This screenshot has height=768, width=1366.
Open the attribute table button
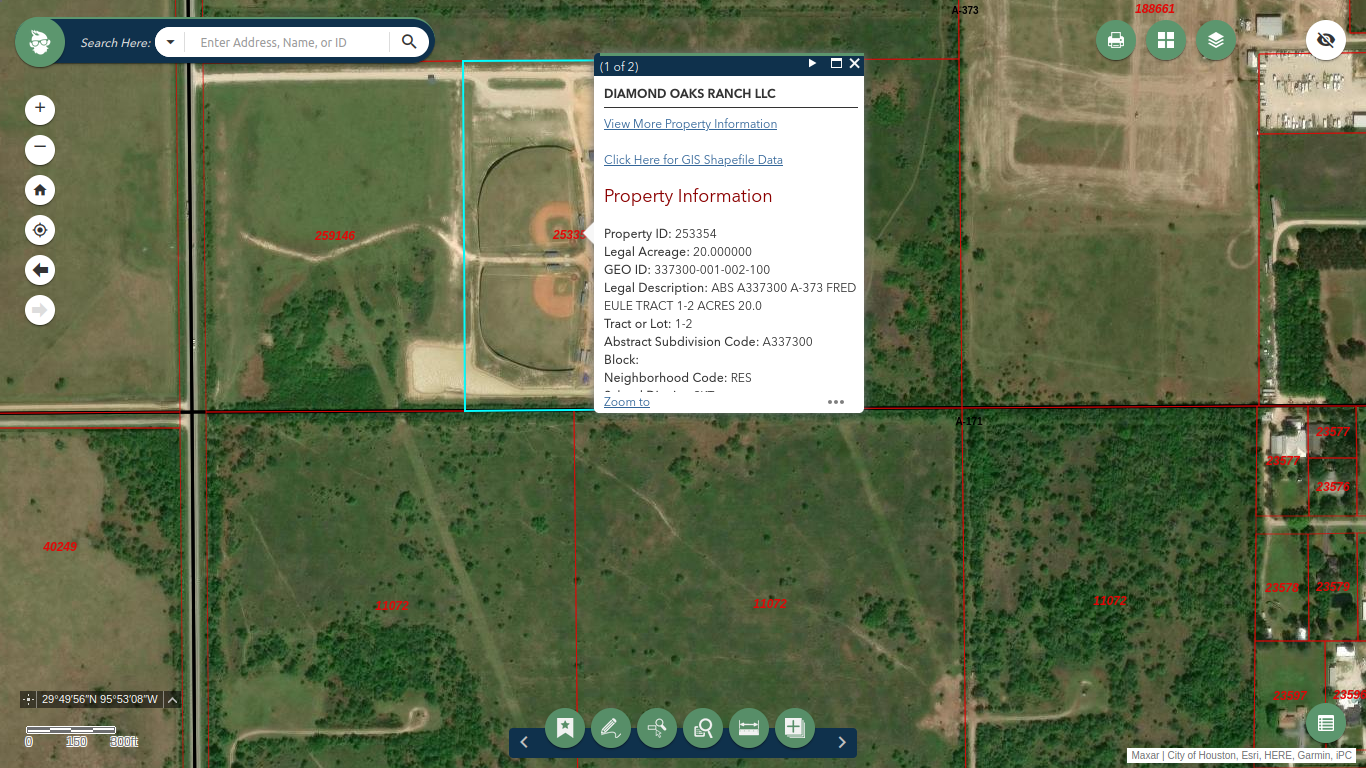point(1326,724)
